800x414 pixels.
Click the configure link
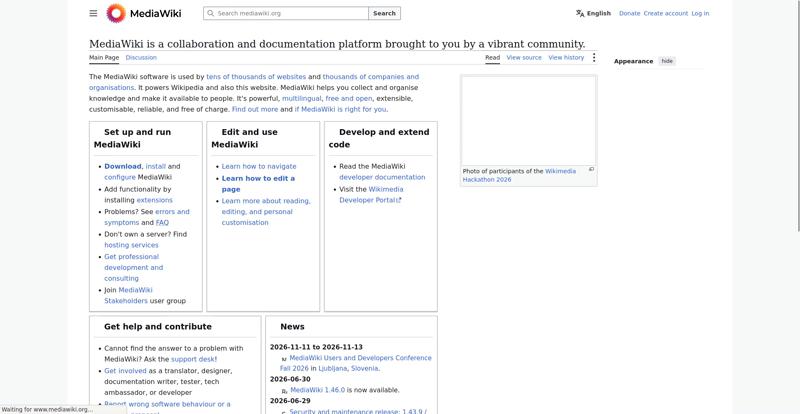pos(120,177)
